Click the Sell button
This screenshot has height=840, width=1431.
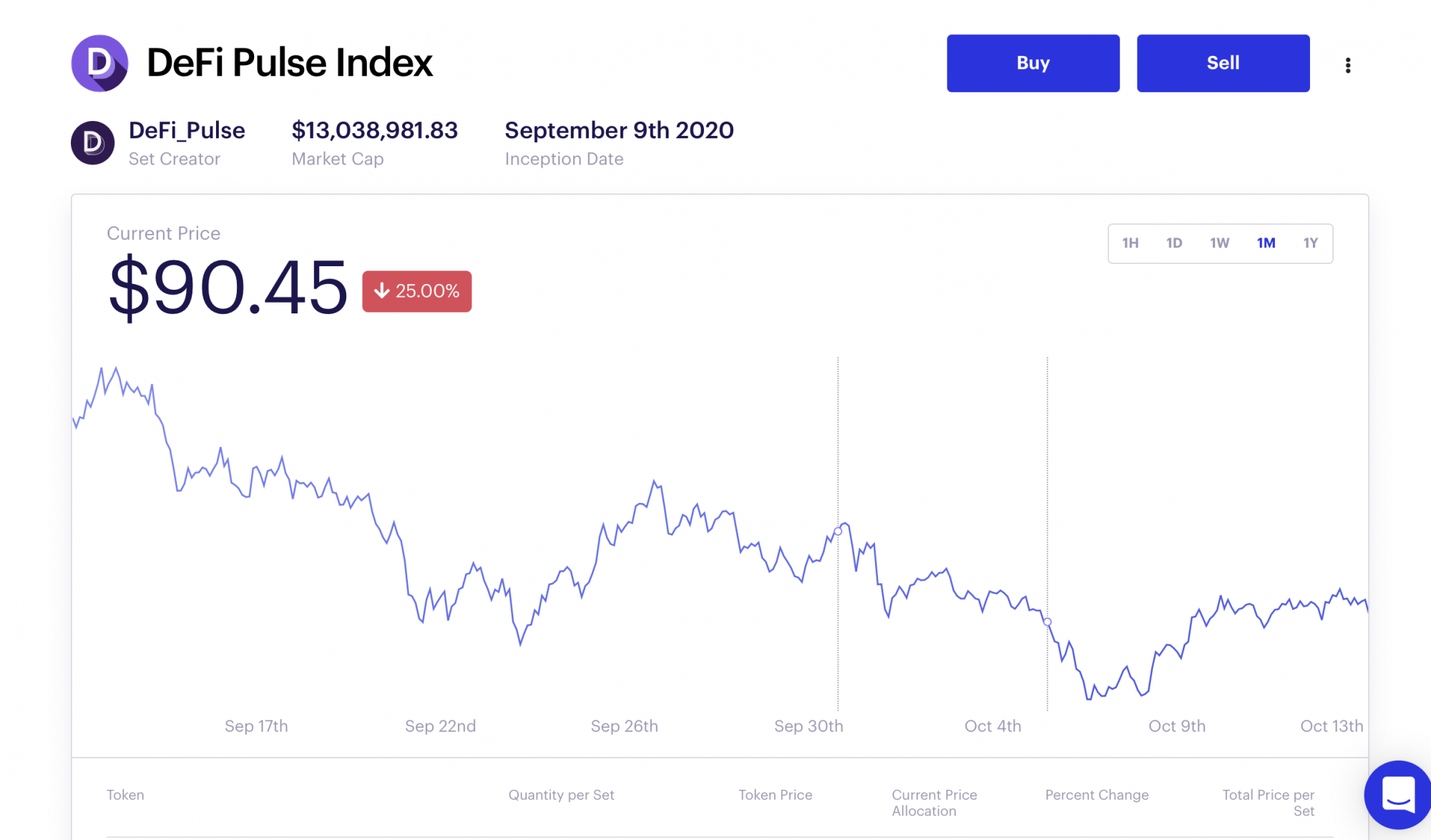(x=1223, y=63)
